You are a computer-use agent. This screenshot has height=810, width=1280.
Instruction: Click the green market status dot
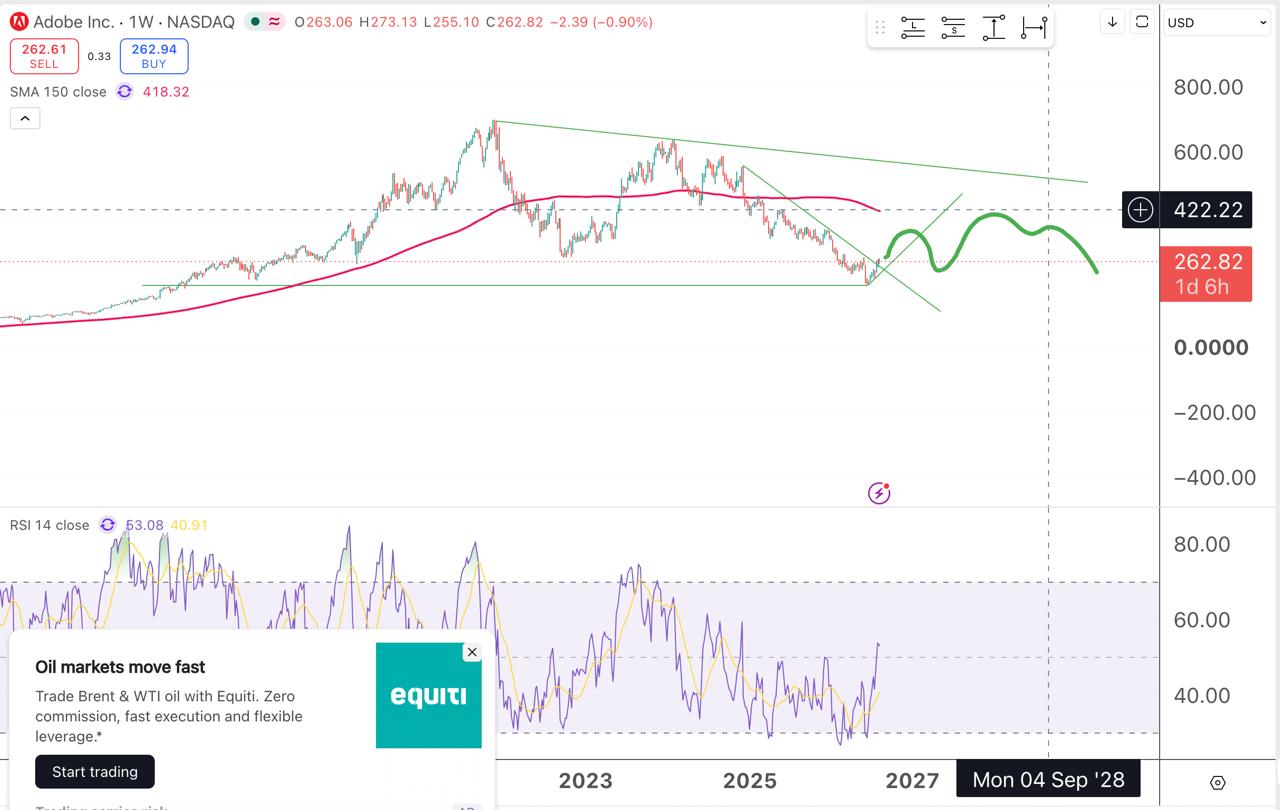tap(256, 22)
